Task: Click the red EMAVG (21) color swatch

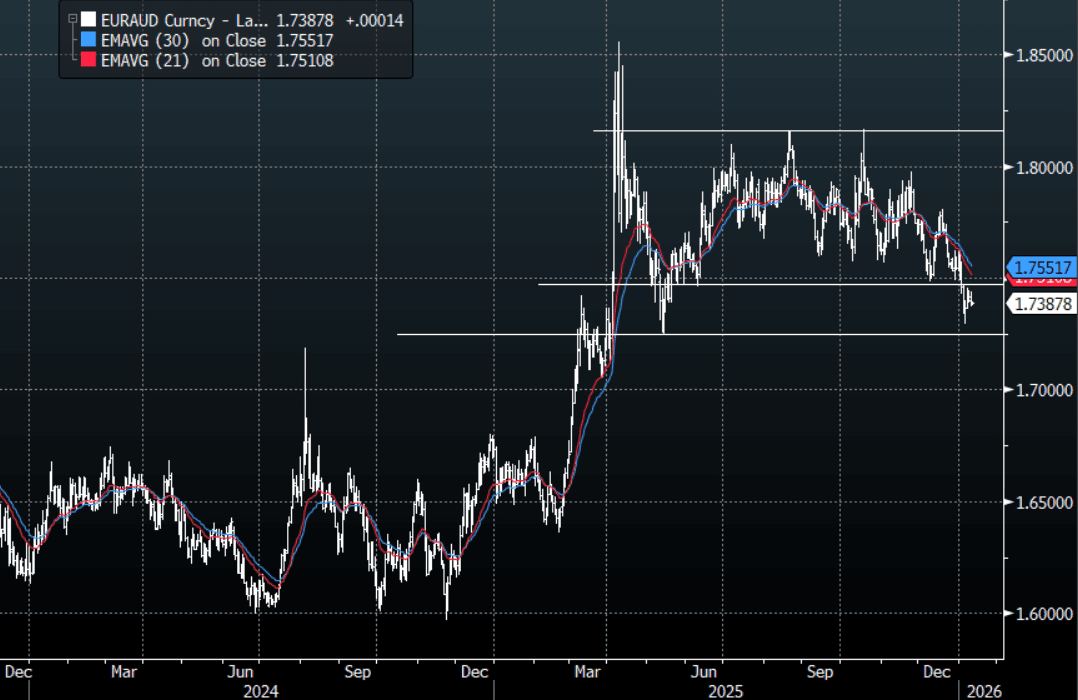Action: point(89,61)
